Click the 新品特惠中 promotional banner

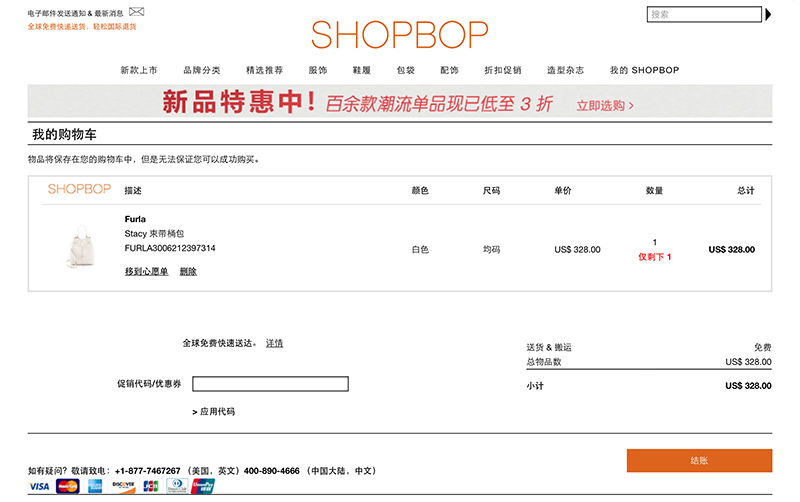click(x=399, y=102)
